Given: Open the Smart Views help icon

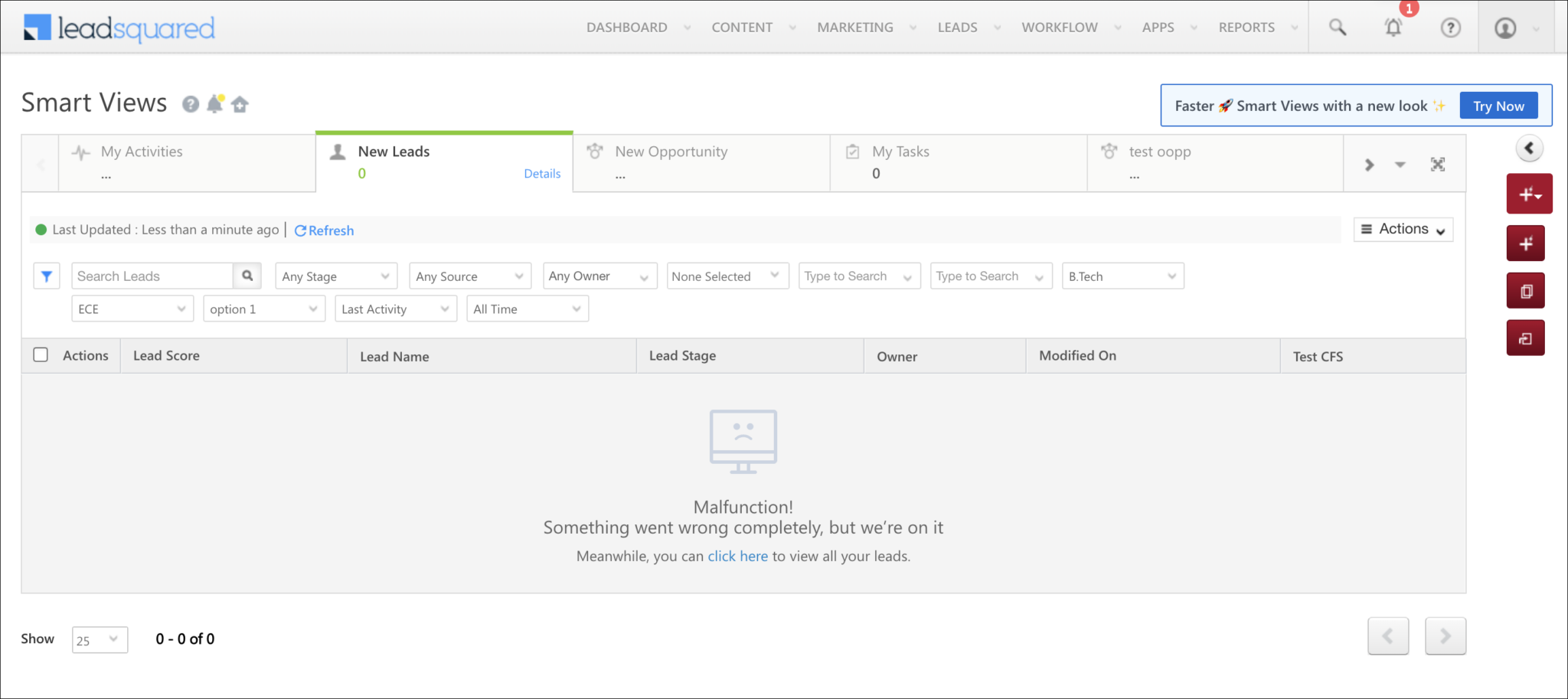Looking at the screenshot, I should (190, 104).
